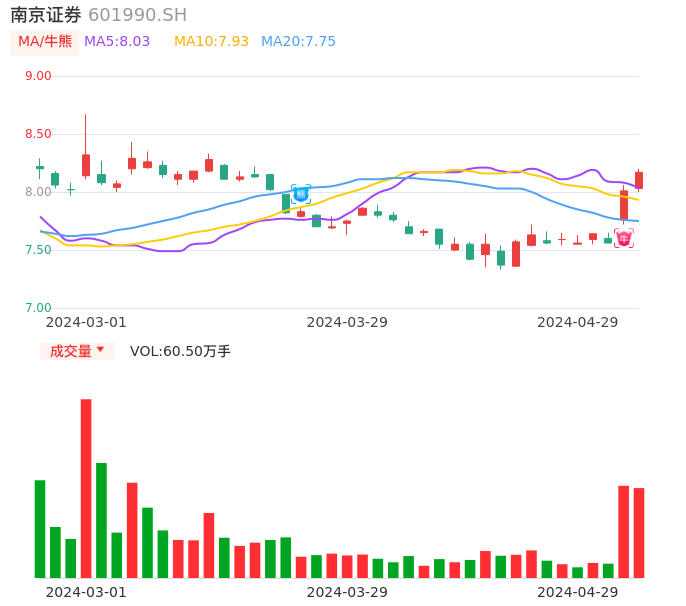Click the 2024-03-01 date under the volume chart
686x606 pixels.
point(86,592)
